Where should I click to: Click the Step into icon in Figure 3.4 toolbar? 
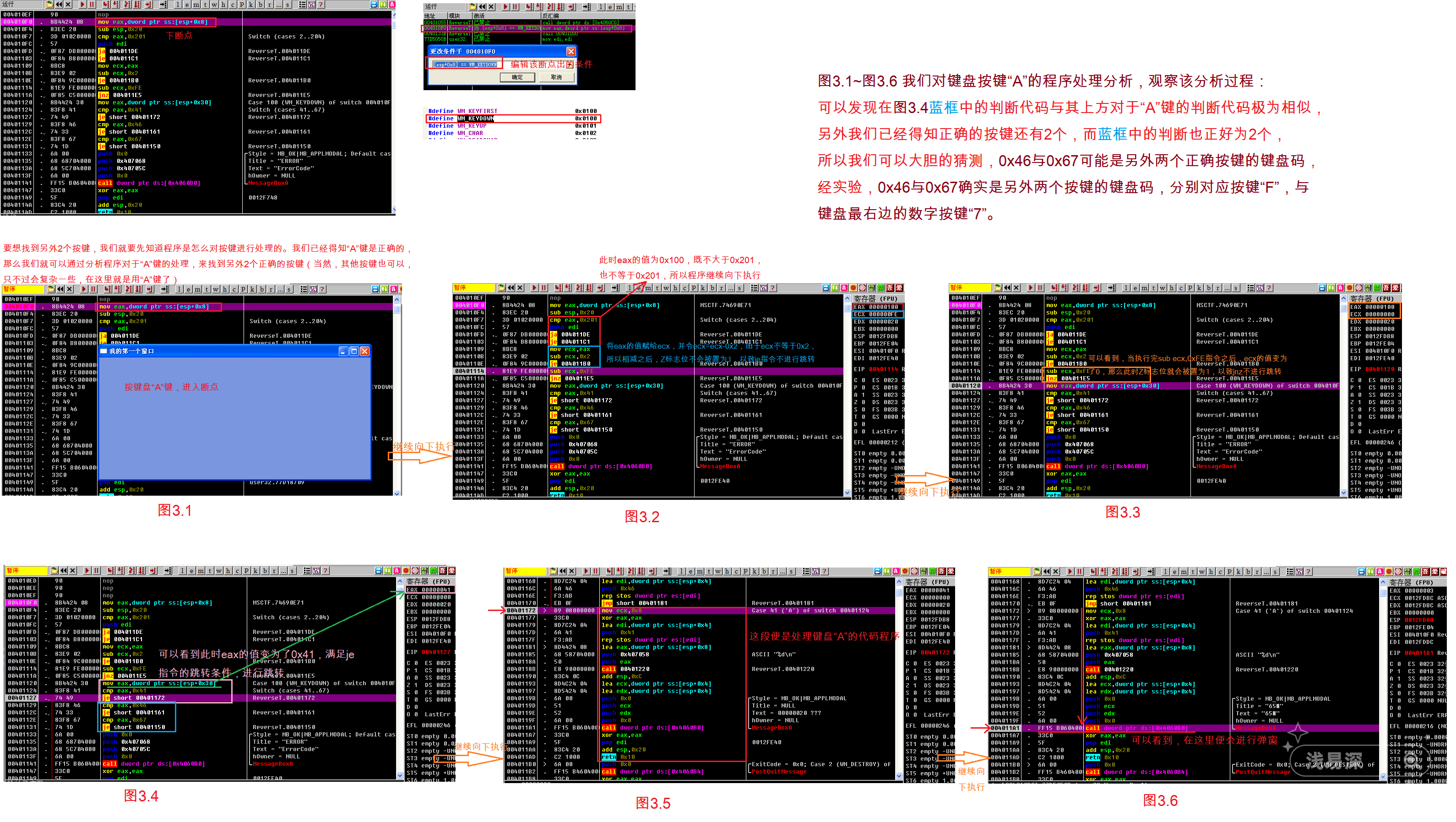tap(111, 571)
